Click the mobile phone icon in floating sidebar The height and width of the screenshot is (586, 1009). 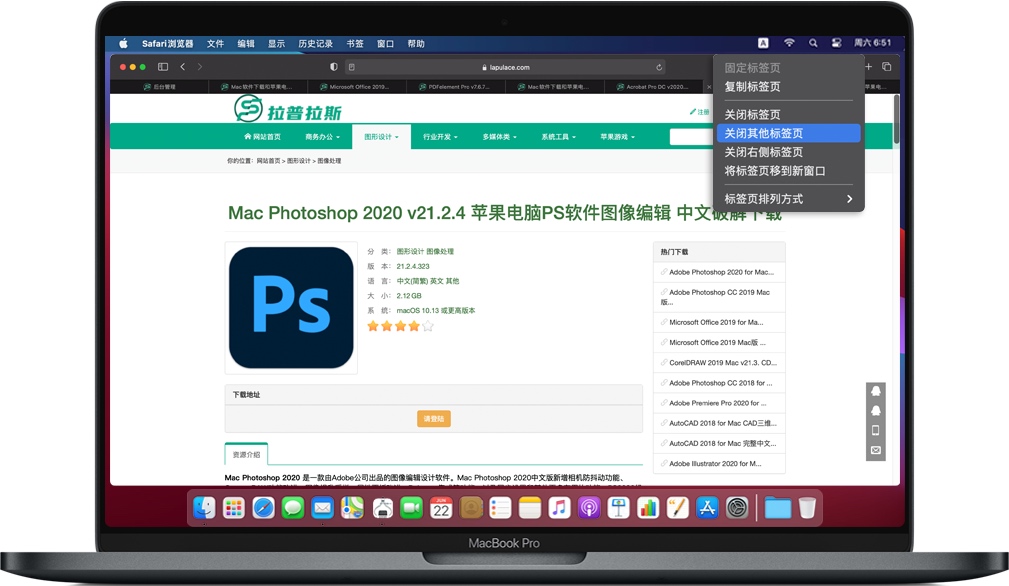(876, 430)
